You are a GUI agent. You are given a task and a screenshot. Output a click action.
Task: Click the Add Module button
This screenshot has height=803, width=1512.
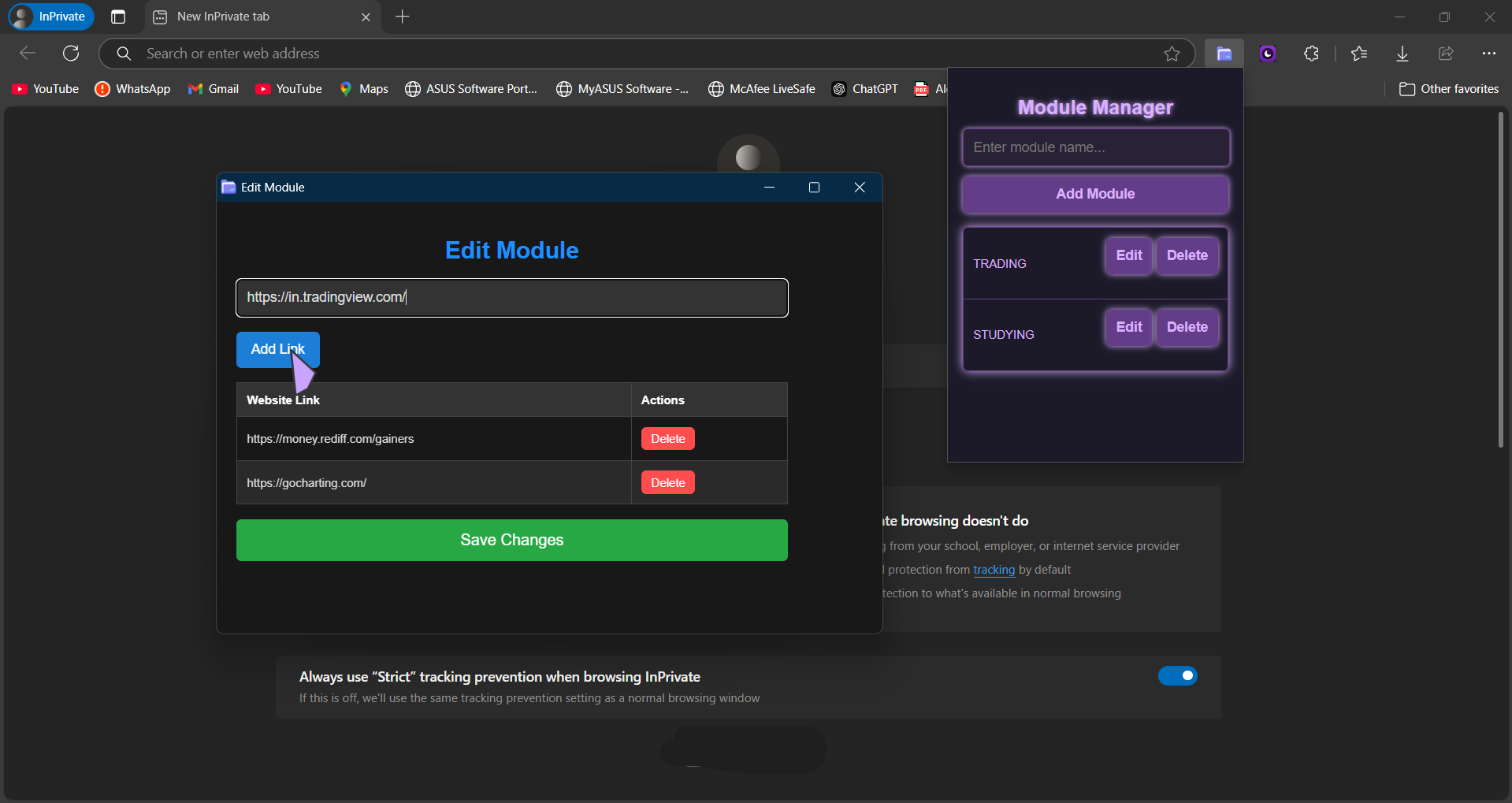[1094, 194]
